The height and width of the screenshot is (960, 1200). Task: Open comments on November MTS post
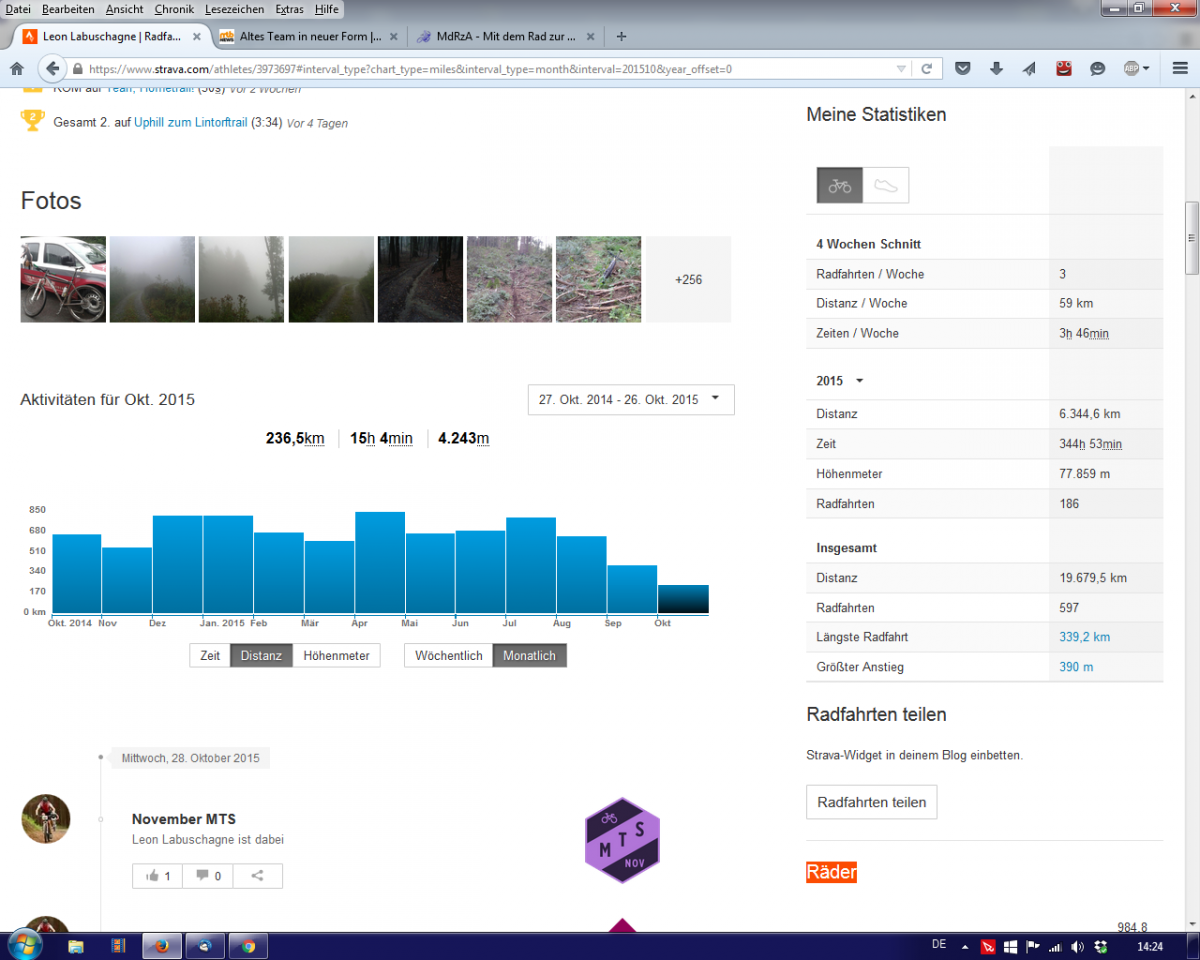click(208, 876)
